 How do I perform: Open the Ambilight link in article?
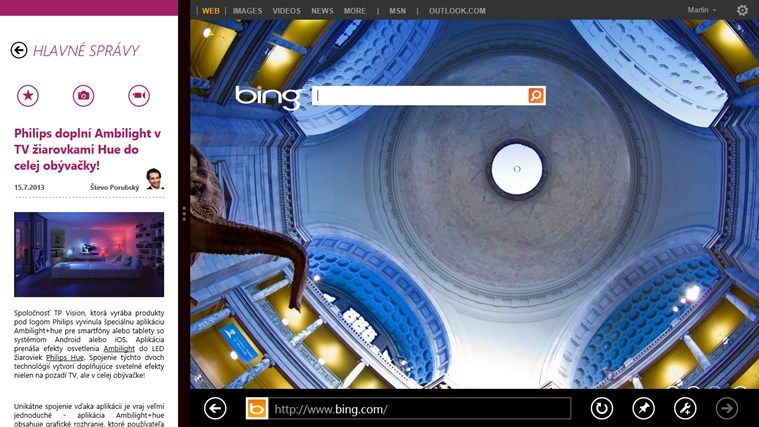tap(119, 349)
